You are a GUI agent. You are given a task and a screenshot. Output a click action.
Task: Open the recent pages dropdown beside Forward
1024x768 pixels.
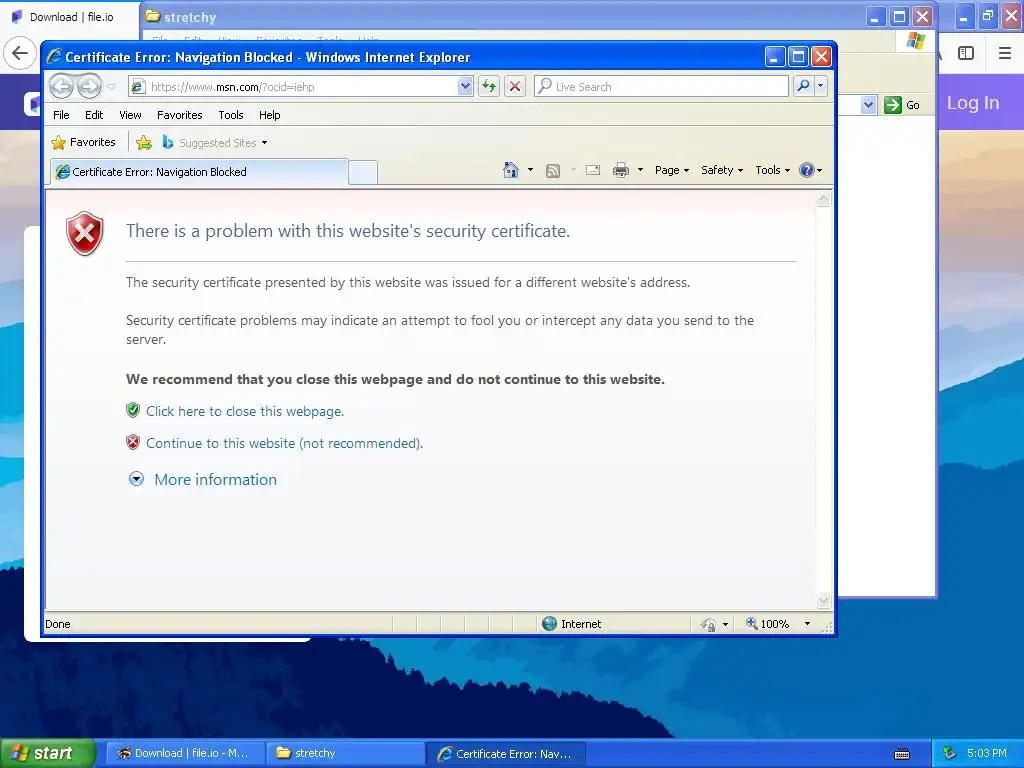[x=112, y=86]
